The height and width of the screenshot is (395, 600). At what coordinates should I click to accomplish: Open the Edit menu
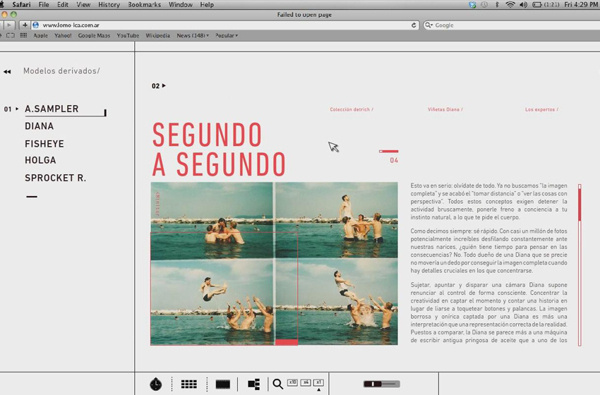coord(62,5)
